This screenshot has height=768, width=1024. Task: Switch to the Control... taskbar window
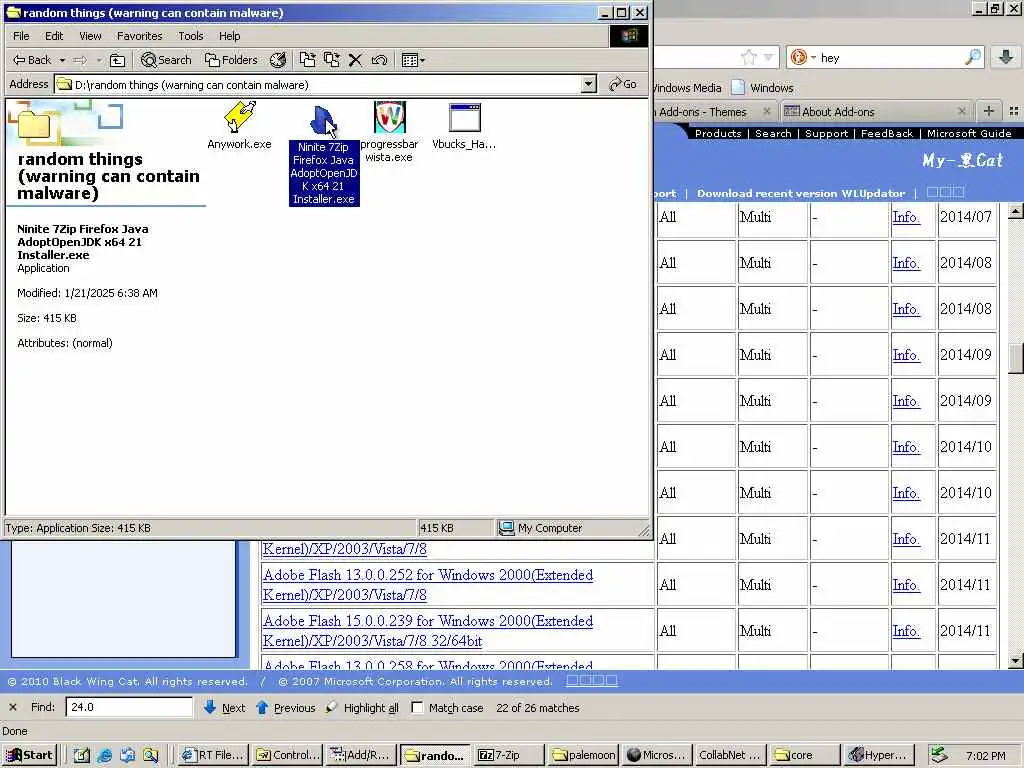pos(288,755)
